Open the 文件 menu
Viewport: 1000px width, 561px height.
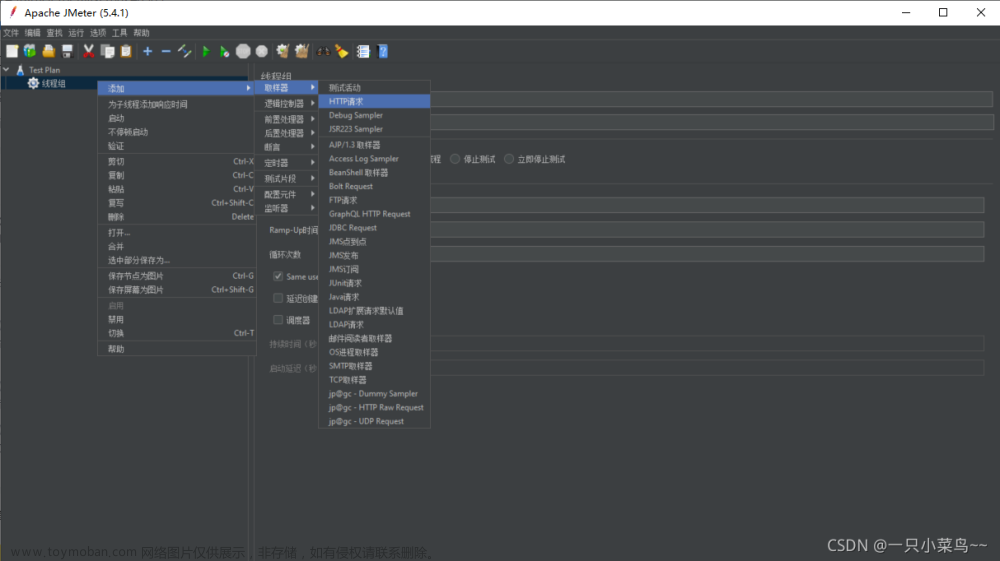pyautogui.click(x=11, y=33)
